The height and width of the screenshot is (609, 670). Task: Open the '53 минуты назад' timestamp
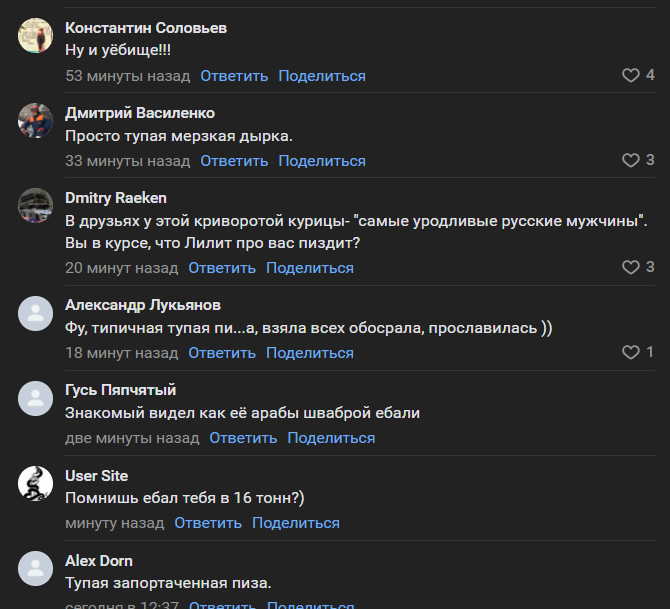click(127, 76)
